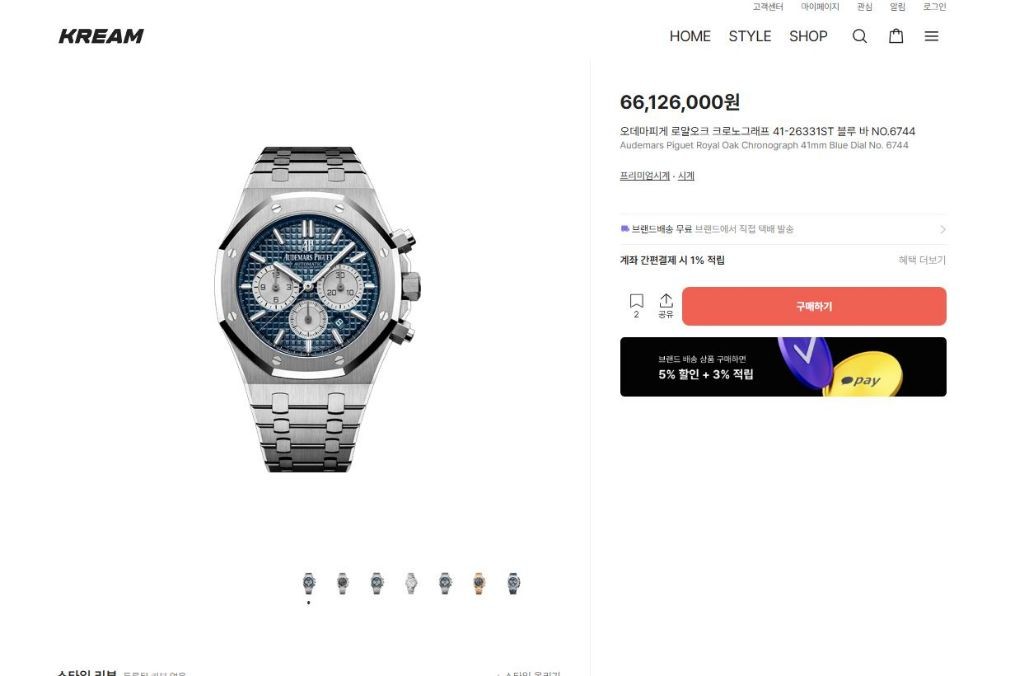Viewport: 1024px width, 676px height.
Task: Go to the HOME menu
Action: [690, 36]
